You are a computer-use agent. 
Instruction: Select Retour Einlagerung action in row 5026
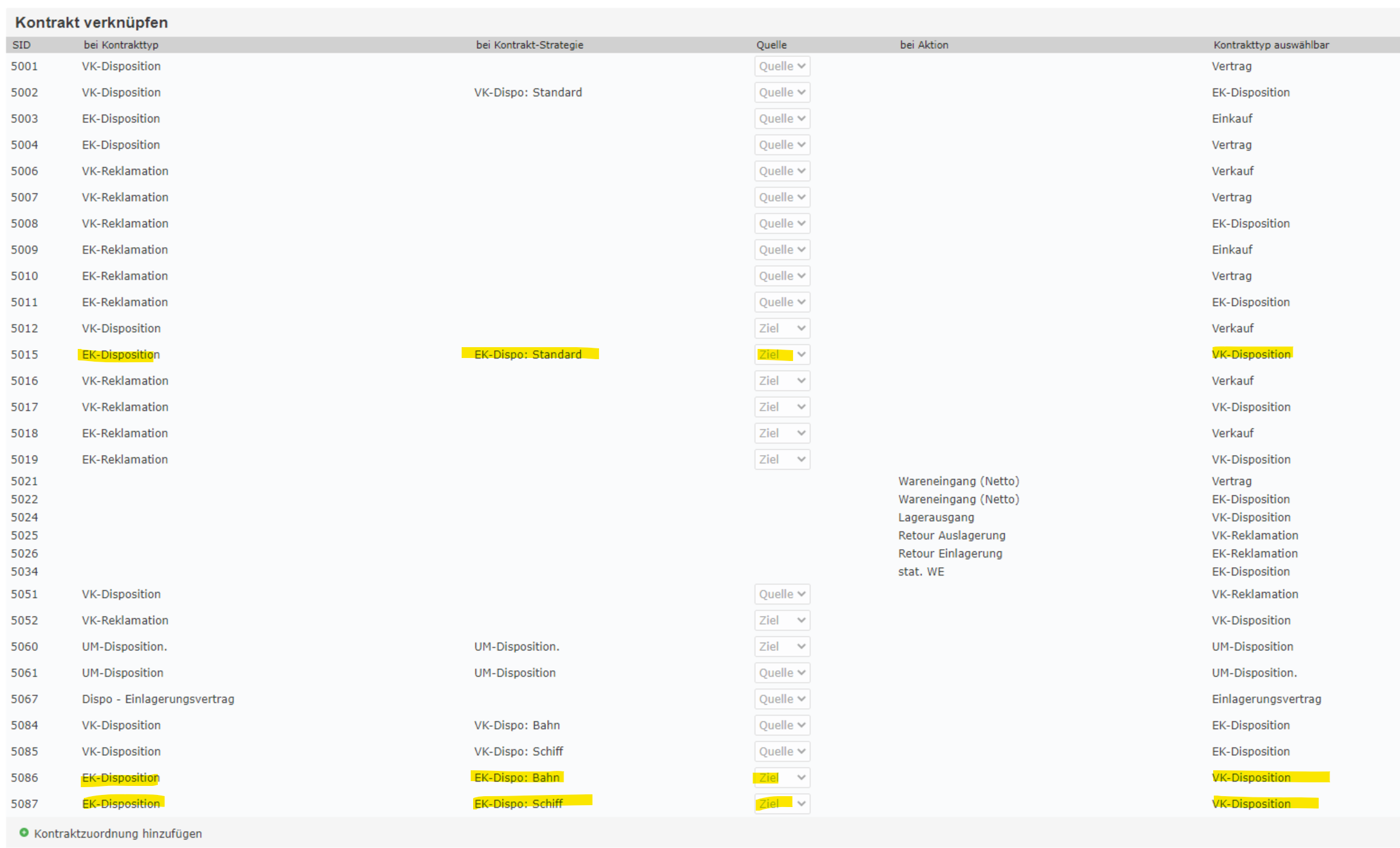(x=950, y=553)
